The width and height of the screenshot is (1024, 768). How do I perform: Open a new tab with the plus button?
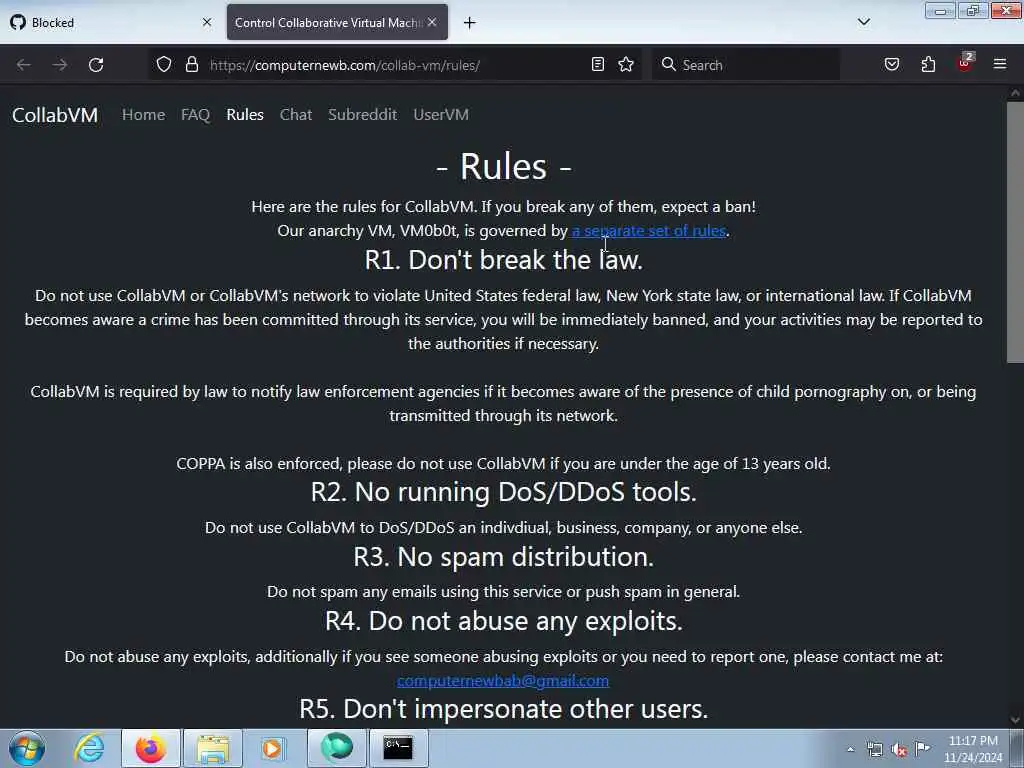coord(470,23)
